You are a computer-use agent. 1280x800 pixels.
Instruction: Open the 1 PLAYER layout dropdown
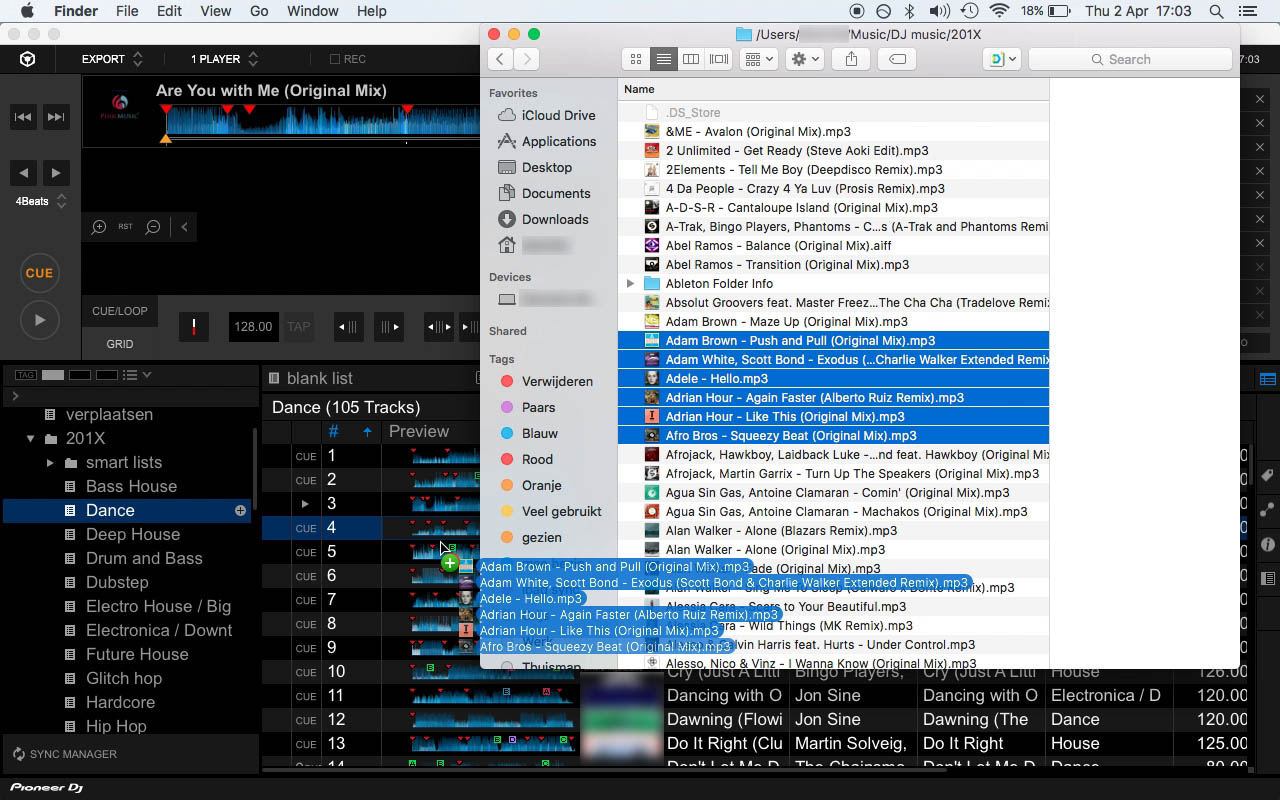(x=224, y=59)
